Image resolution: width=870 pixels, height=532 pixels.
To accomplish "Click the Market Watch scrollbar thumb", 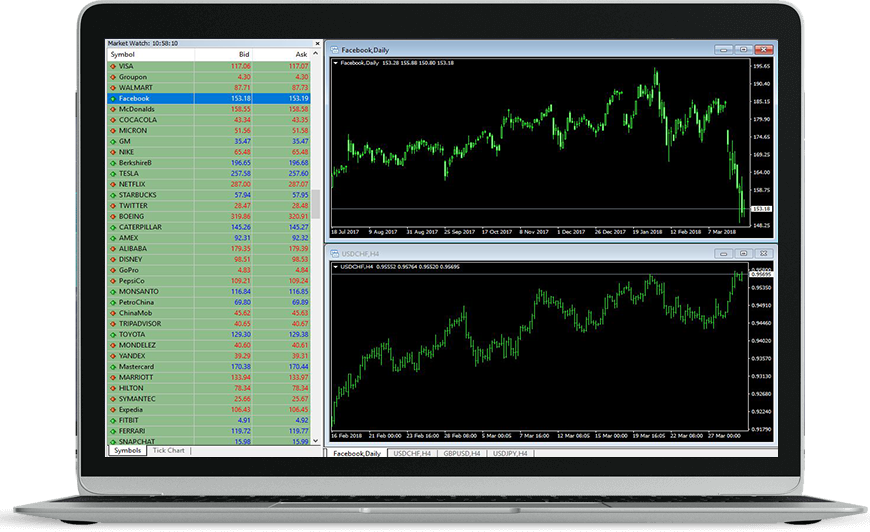I will click(x=316, y=204).
